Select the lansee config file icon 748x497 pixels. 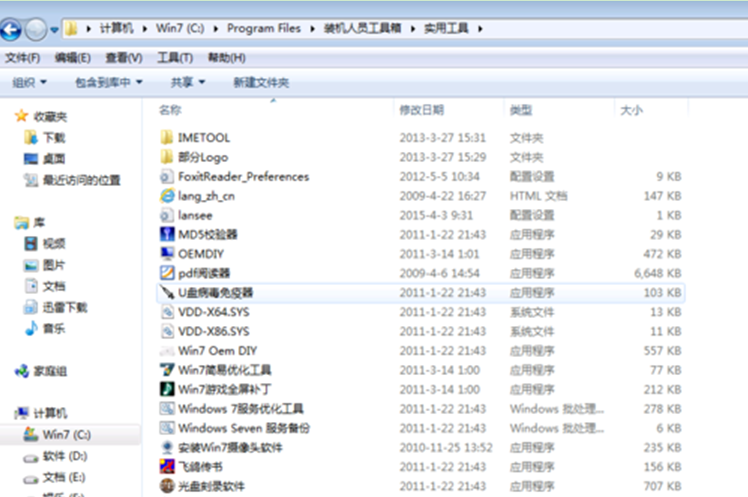coord(166,215)
